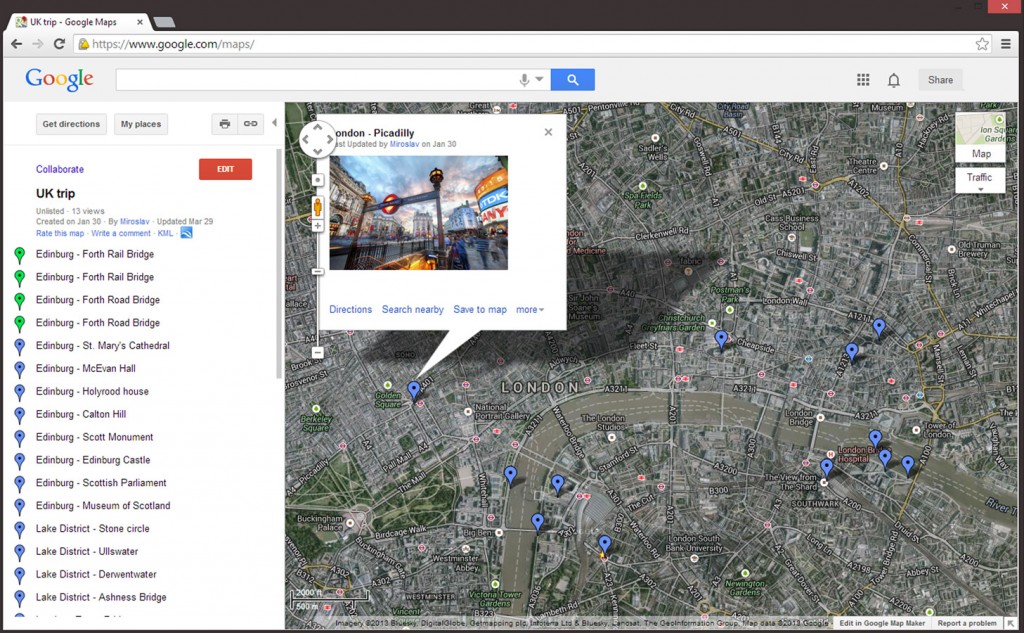
Task: Select 'Edinburg - Scott Monument' in the list
Action: tap(94, 437)
